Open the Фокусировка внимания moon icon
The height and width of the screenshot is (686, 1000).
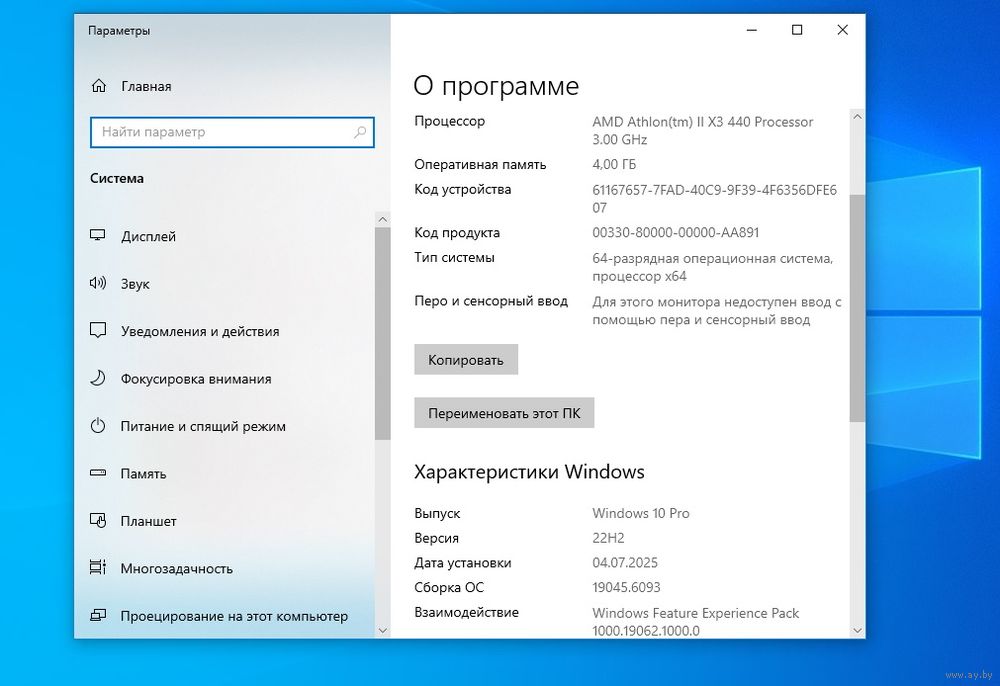(98, 378)
